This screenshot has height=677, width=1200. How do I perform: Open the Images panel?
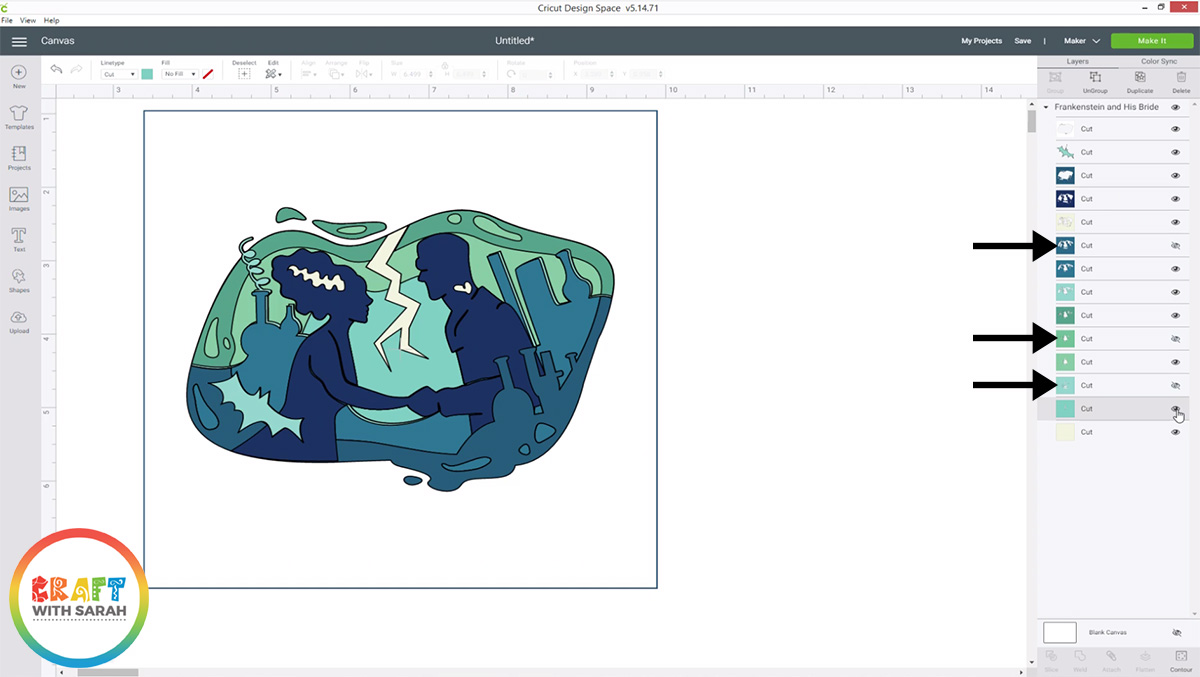pos(18,198)
